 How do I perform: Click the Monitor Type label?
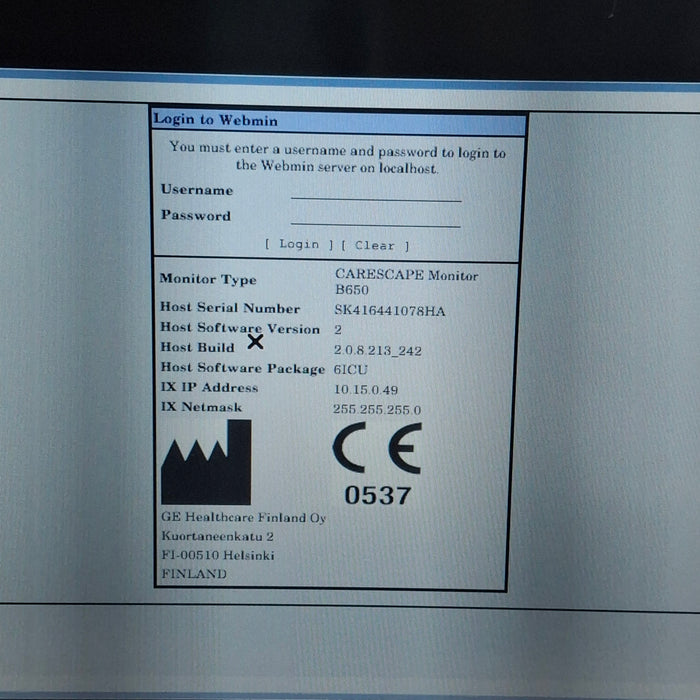click(208, 280)
